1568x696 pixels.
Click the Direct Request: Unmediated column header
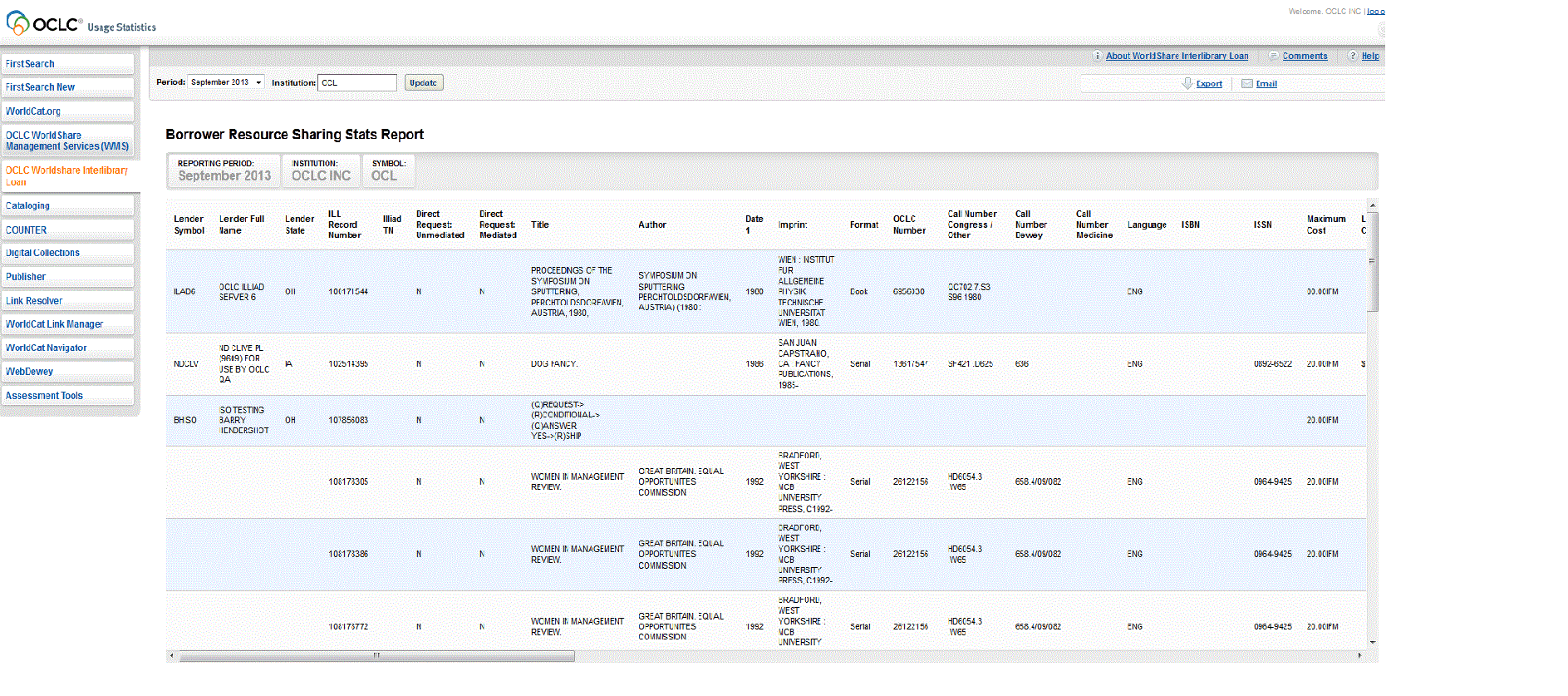pos(440,225)
